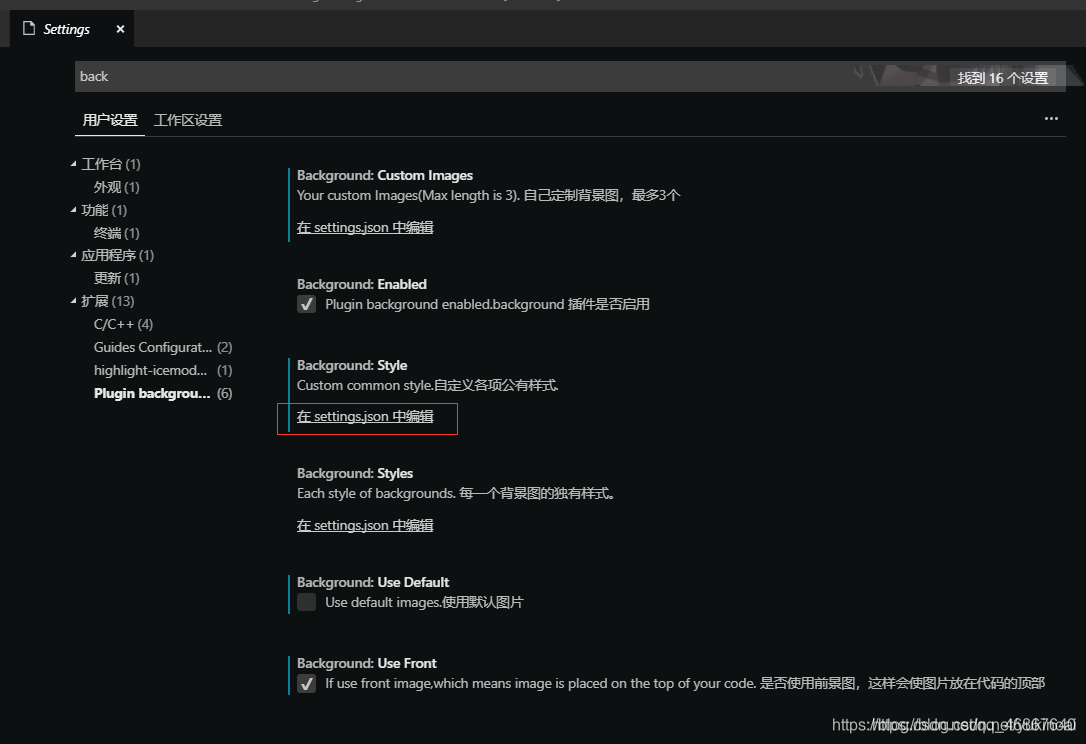Open settings.json link under Custom Images

(x=365, y=227)
